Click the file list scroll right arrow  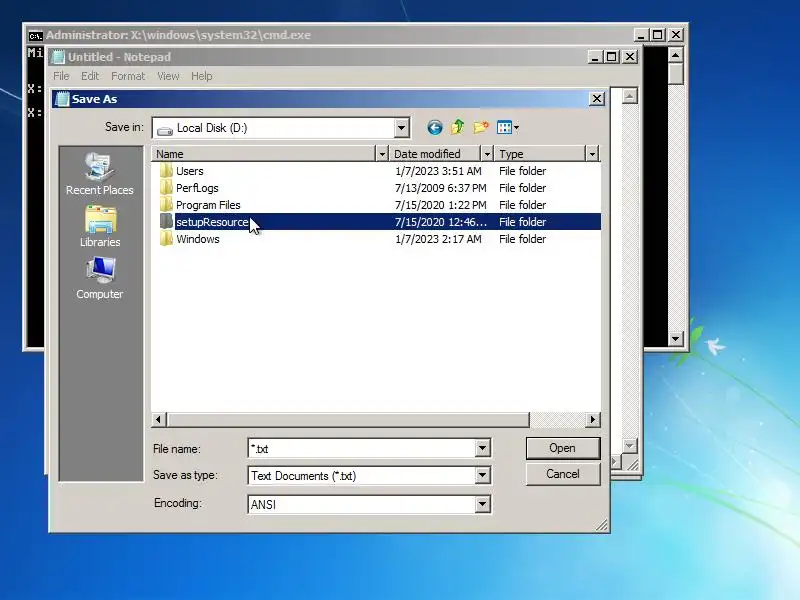point(592,419)
